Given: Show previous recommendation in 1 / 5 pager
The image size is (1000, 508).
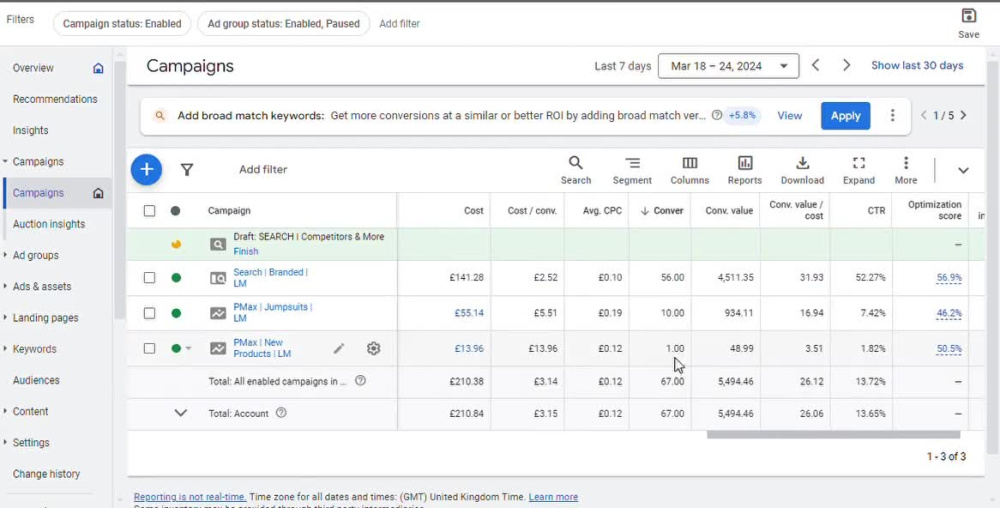Looking at the screenshot, I should [923, 115].
